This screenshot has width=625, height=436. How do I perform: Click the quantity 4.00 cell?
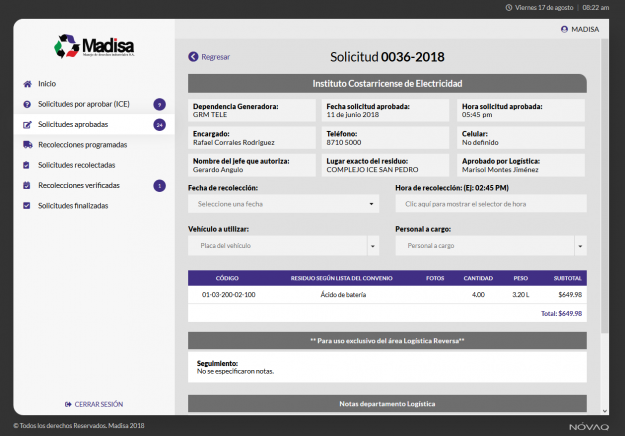(x=478, y=295)
